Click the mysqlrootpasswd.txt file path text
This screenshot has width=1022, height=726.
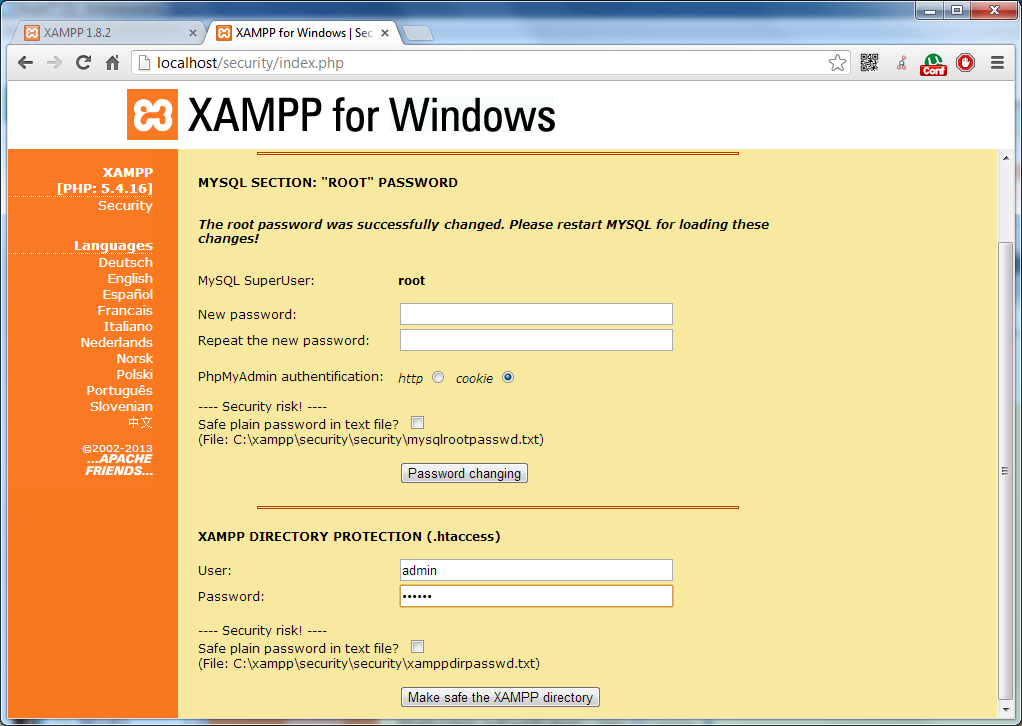tap(371, 440)
